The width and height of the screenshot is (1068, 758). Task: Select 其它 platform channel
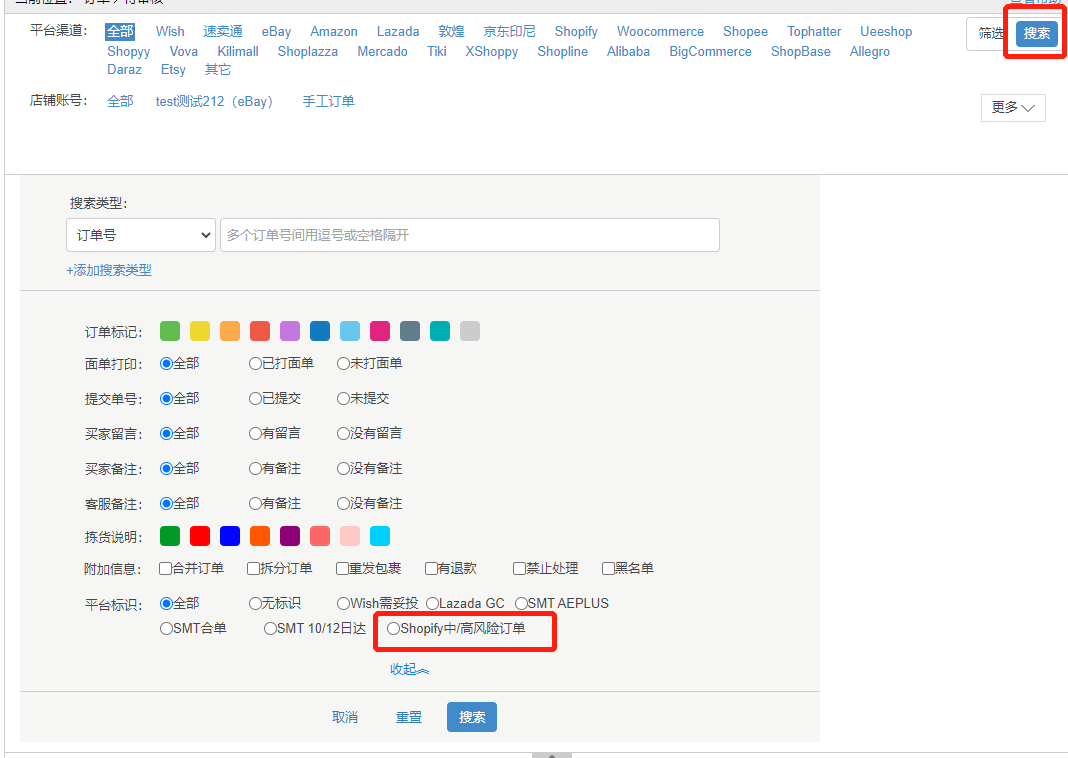point(218,69)
